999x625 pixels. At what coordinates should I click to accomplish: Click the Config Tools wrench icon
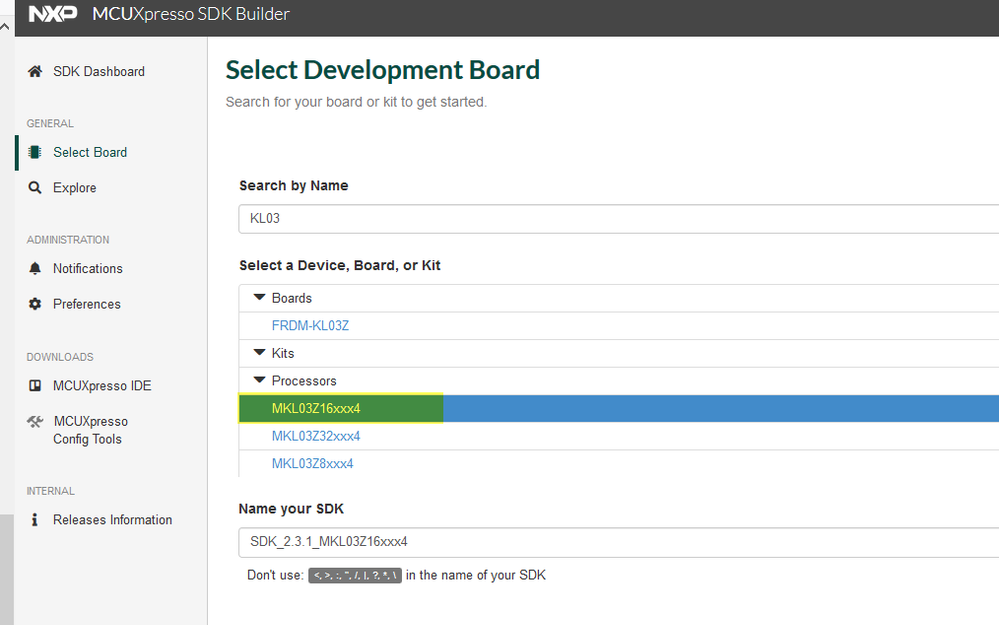click(35, 422)
